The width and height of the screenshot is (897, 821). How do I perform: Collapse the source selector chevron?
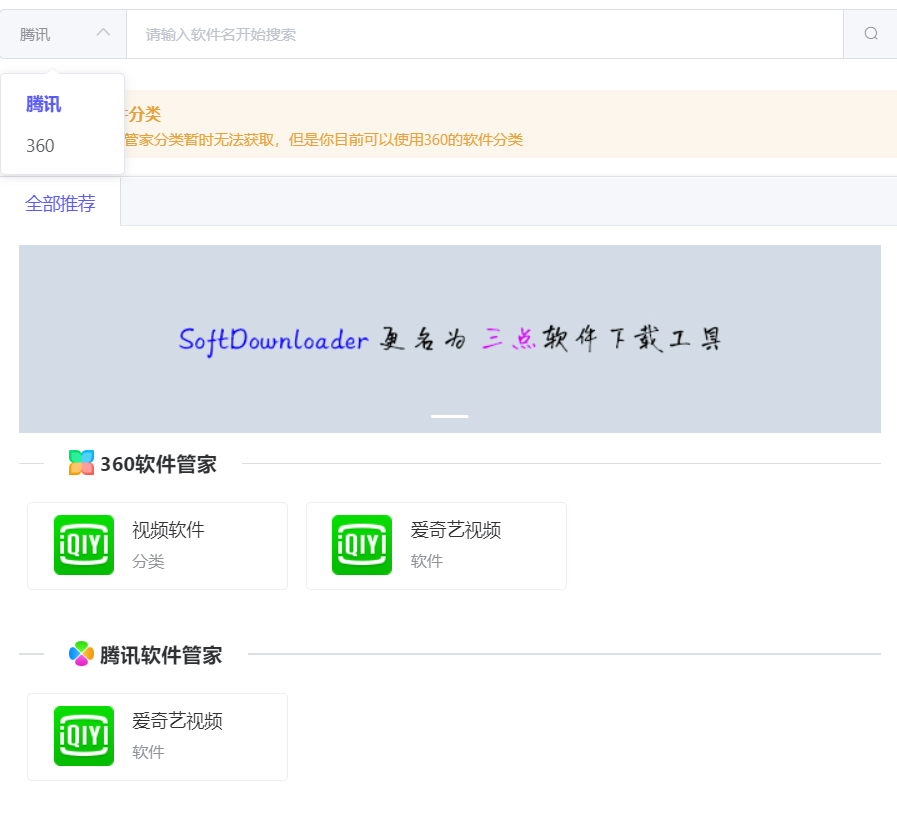[102, 32]
